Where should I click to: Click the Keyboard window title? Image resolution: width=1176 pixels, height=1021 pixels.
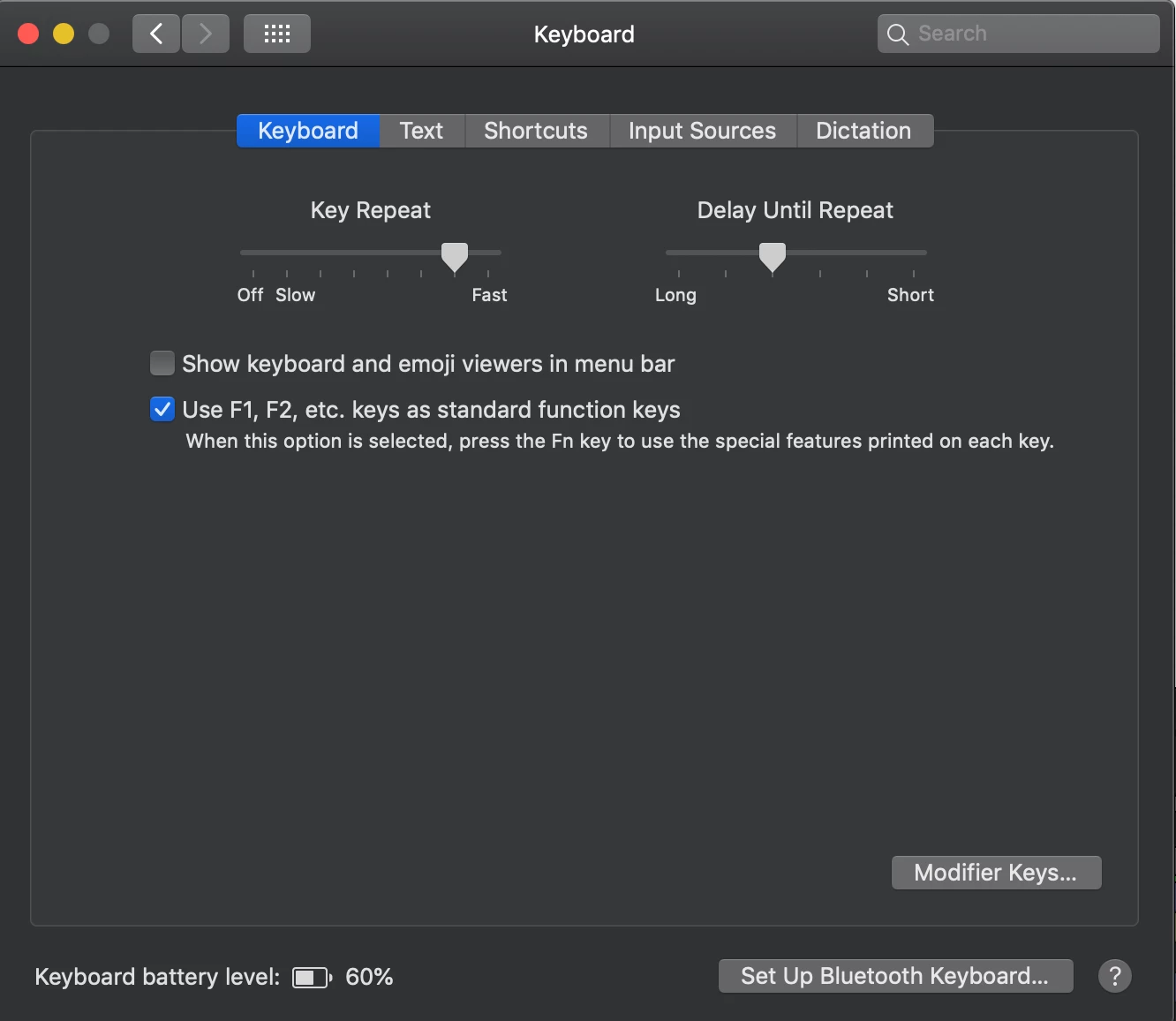584,34
